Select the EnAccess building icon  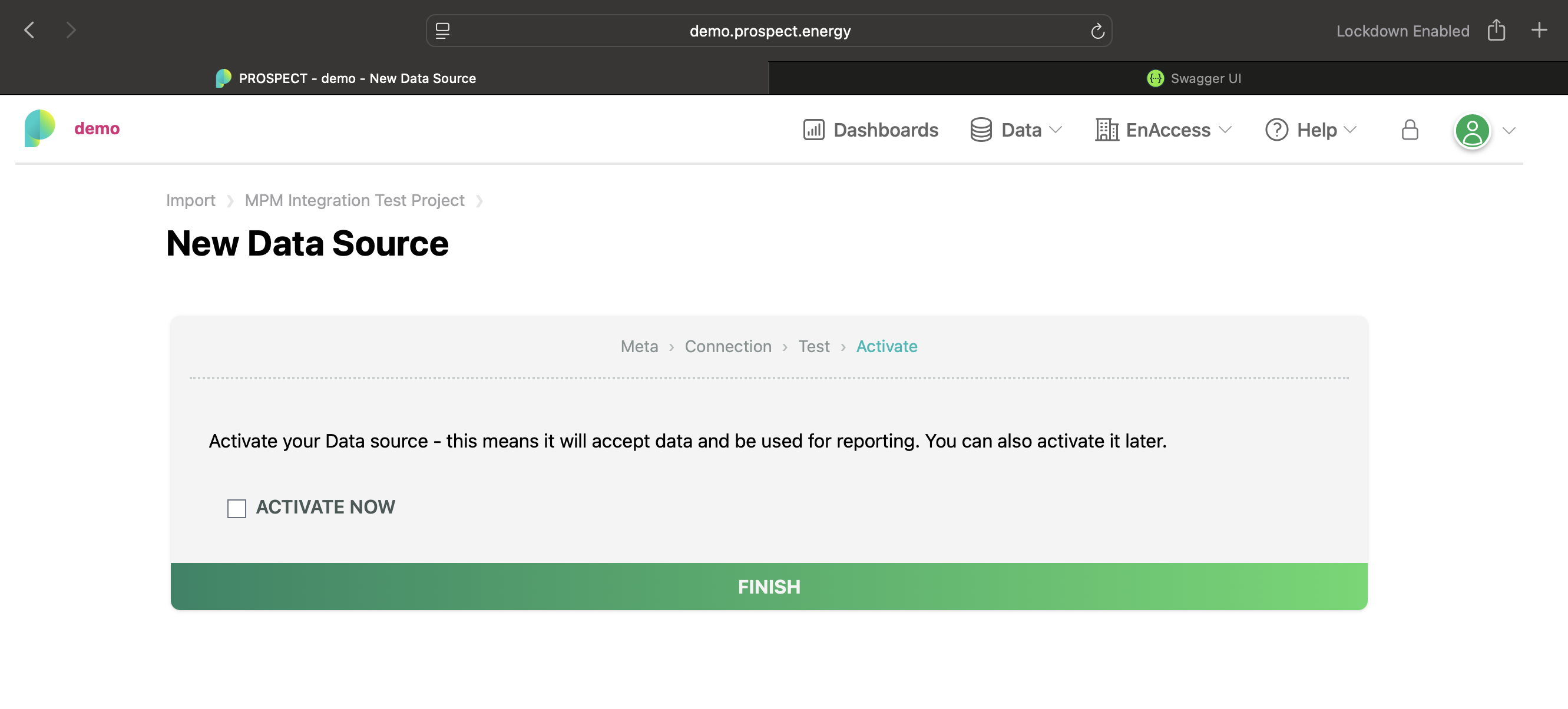[x=1106, y=129]
